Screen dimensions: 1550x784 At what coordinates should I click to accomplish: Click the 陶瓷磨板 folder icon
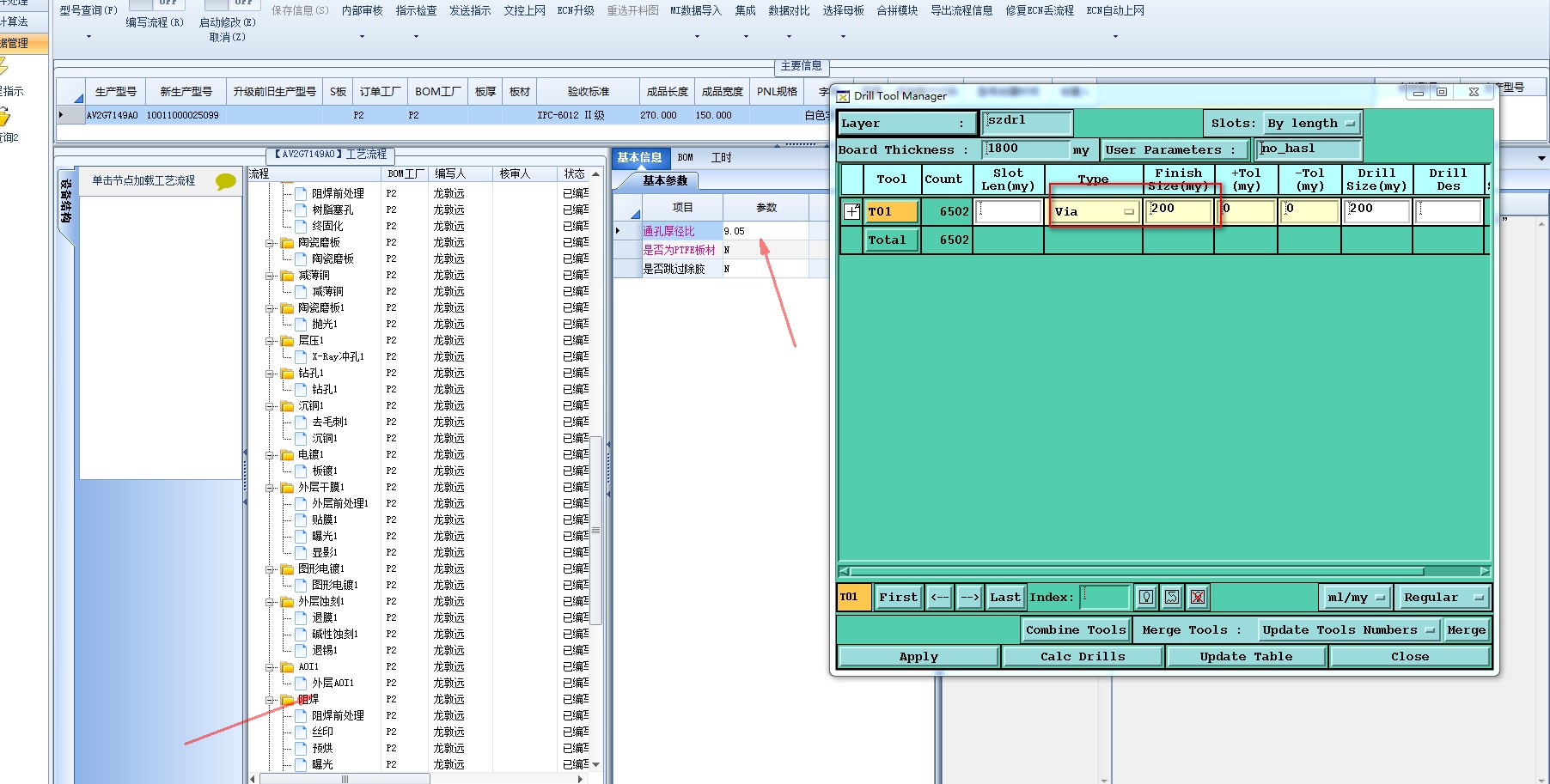pyautogui.click(x=288, y=243)
